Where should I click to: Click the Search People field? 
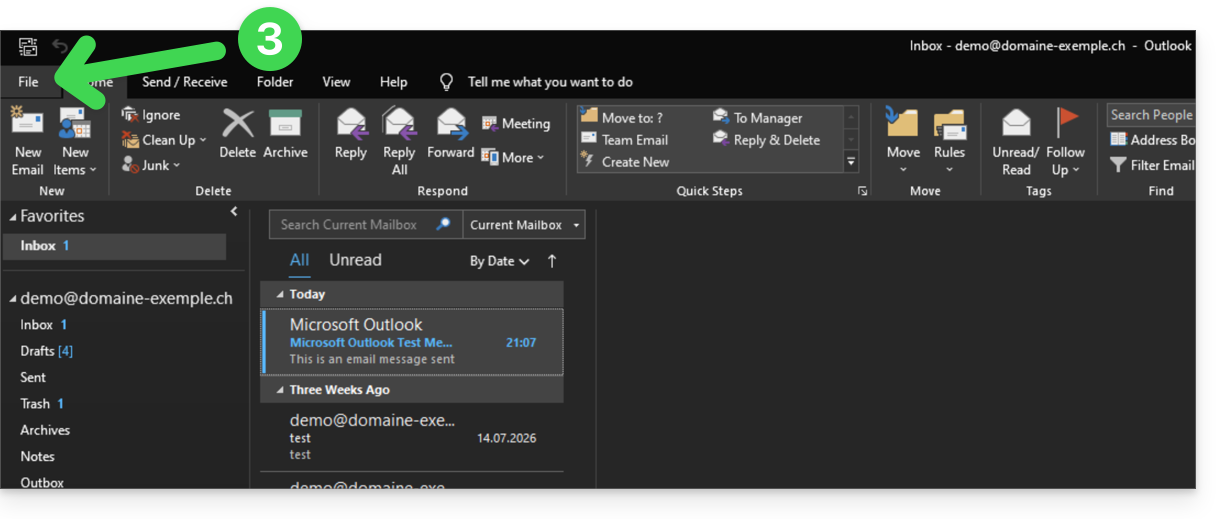pyautogui.click(x=1151, y=115)
